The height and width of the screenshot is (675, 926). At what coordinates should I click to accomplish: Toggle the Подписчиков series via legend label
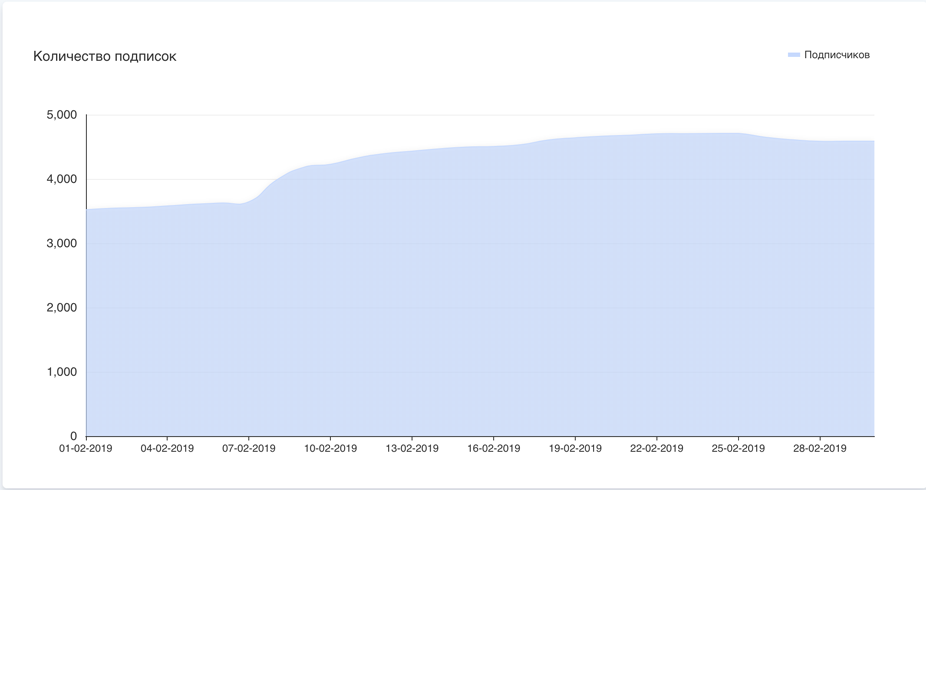[836, 55]
